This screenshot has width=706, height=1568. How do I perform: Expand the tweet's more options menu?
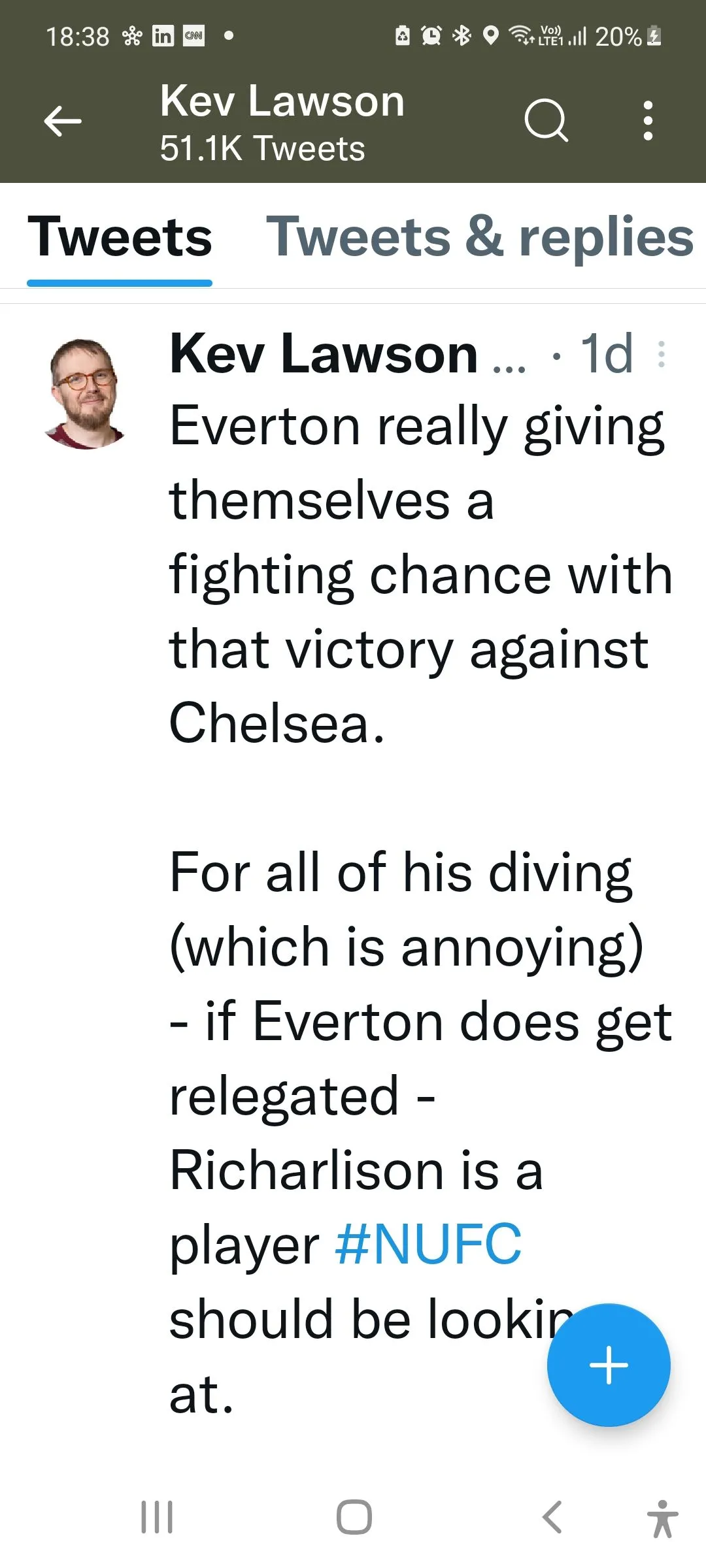tap(662, 354)
